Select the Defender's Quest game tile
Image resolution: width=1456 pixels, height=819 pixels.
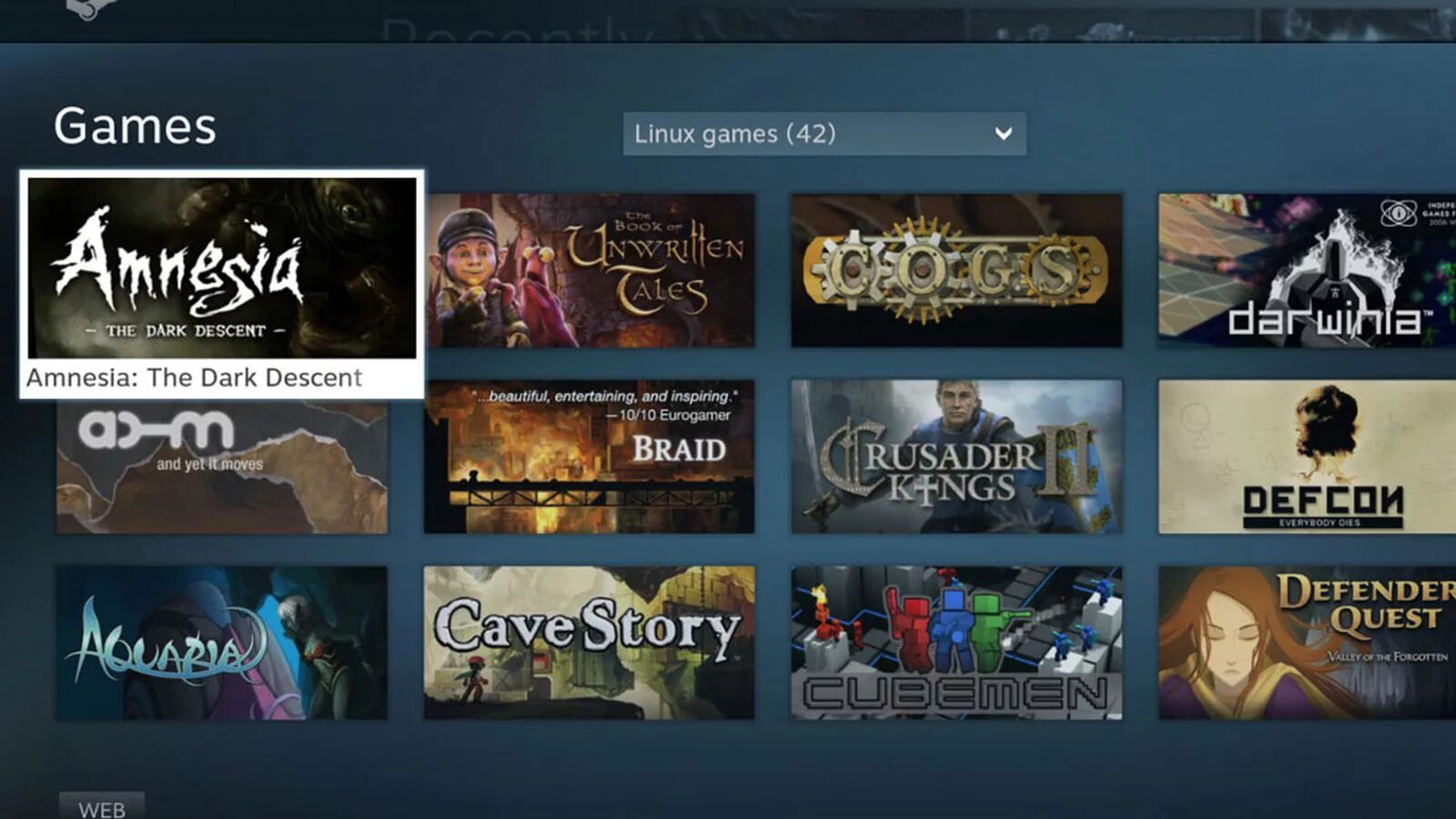click(x=1307, y=643)
